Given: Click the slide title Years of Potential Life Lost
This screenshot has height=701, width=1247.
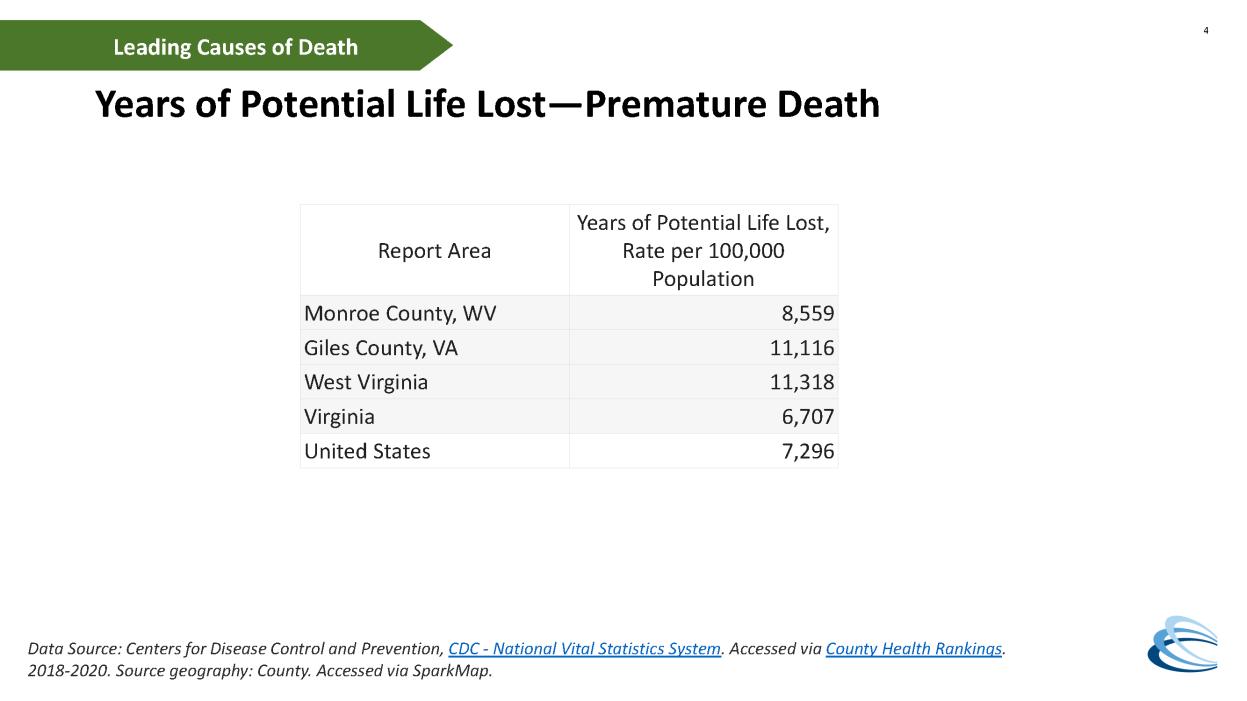Looking at the screenshot, I should tap(487, 104).
